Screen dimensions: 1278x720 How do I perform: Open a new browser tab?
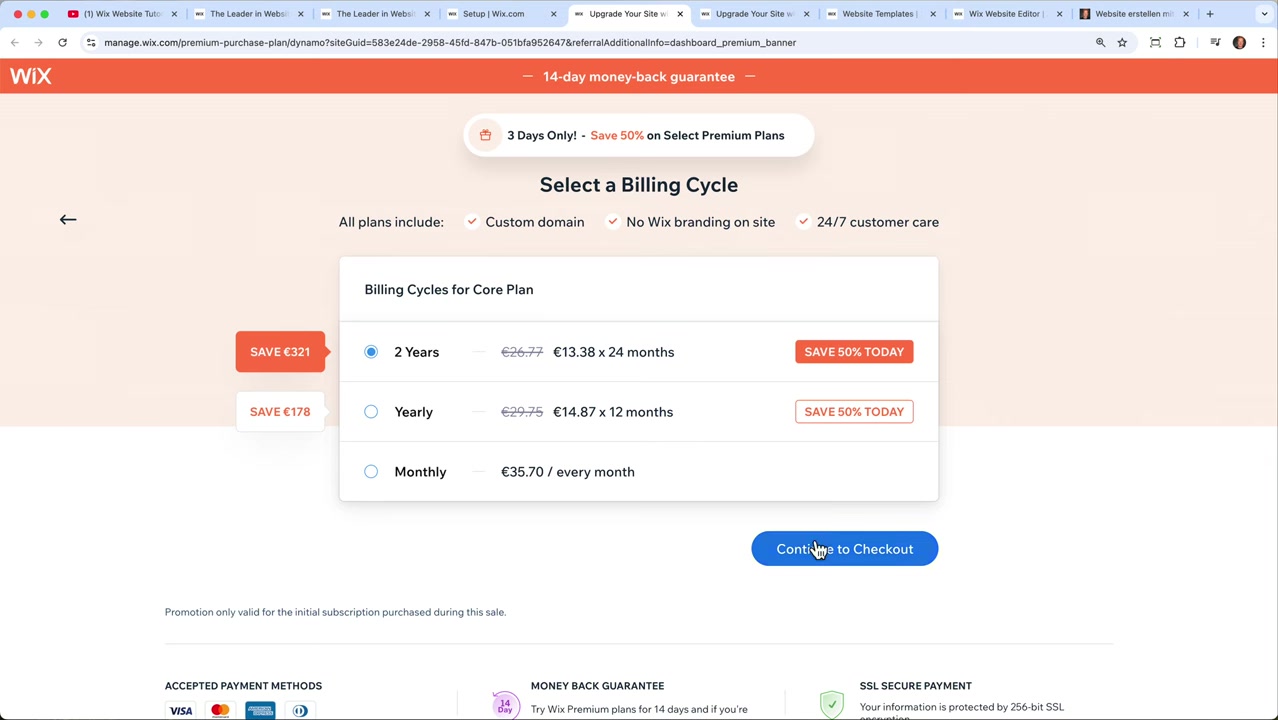(1209, 14)
